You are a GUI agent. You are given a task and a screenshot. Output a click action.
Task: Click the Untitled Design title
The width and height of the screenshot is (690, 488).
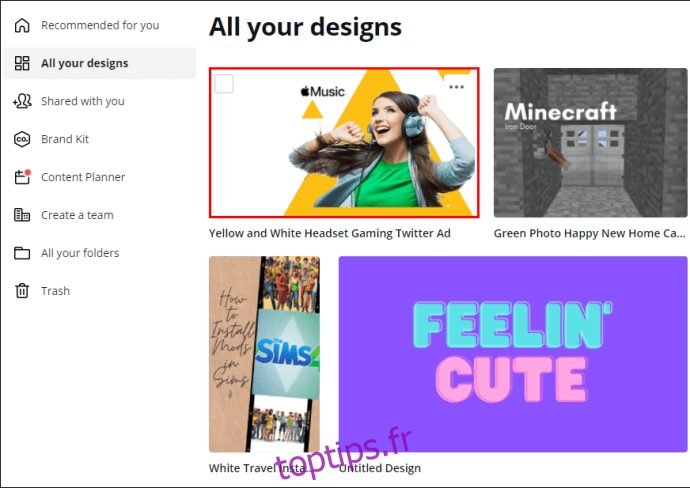[380, 468]
